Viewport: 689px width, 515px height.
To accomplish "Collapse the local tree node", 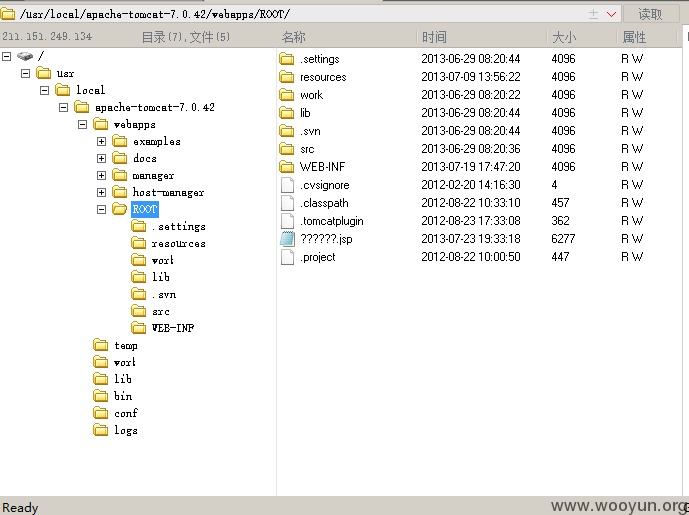I will point(44,90).
